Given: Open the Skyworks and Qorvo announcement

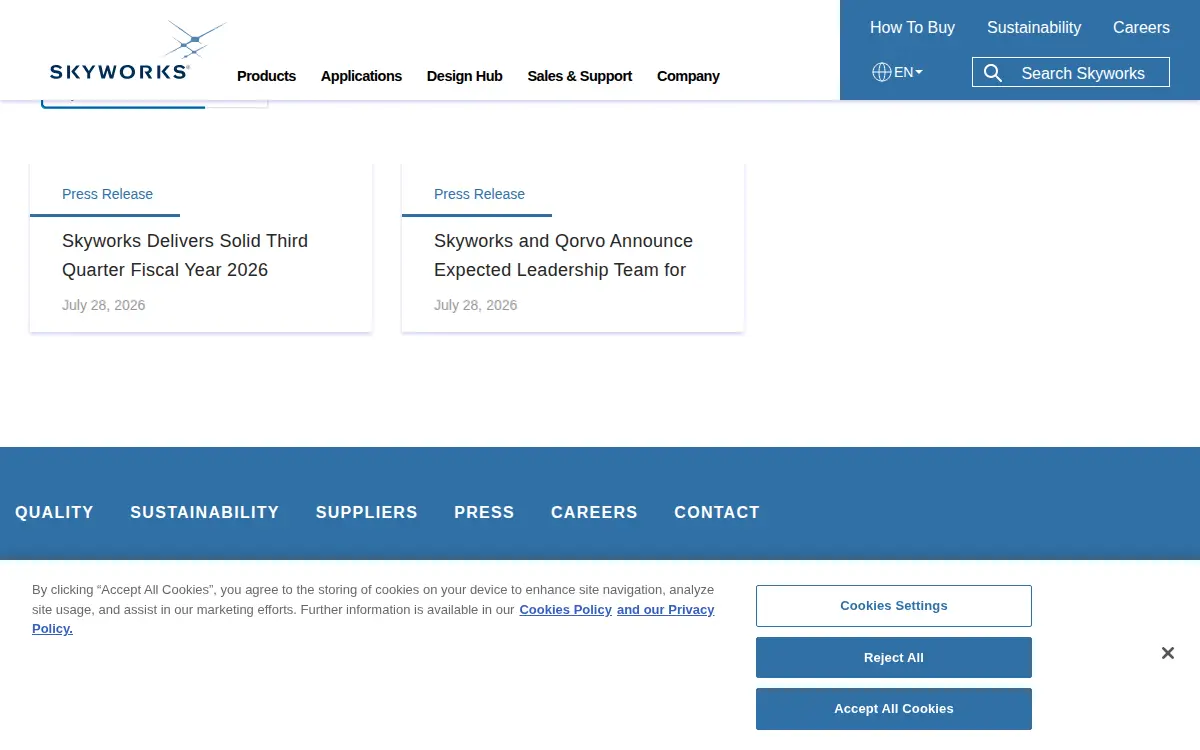Looking at the screenshot, I should [x=563, y=255].
